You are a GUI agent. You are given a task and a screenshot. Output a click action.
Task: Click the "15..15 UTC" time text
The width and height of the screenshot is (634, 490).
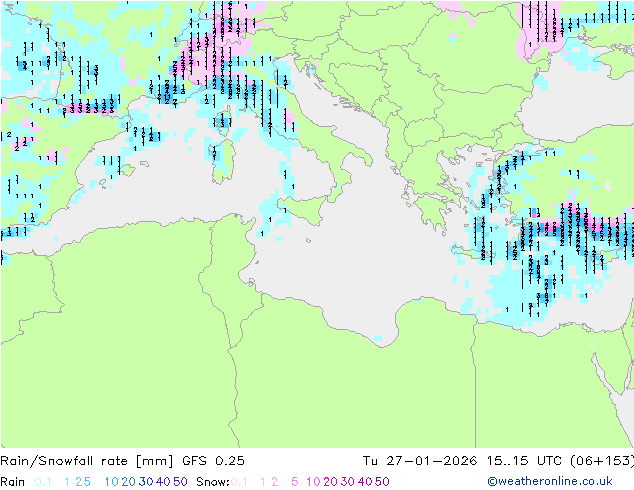[x=523, y=461]
